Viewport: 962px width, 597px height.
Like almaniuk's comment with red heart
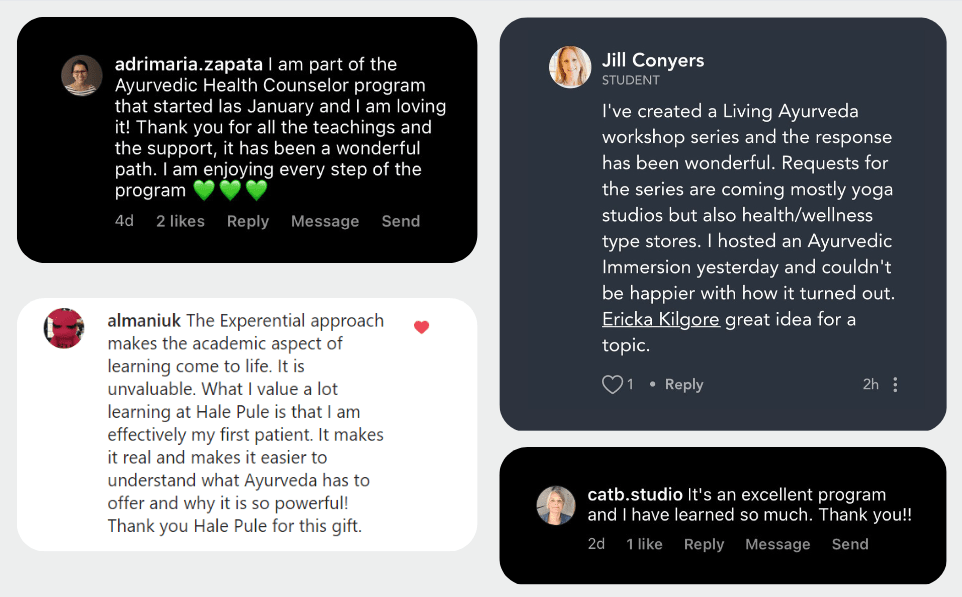[x=421, y=327]
